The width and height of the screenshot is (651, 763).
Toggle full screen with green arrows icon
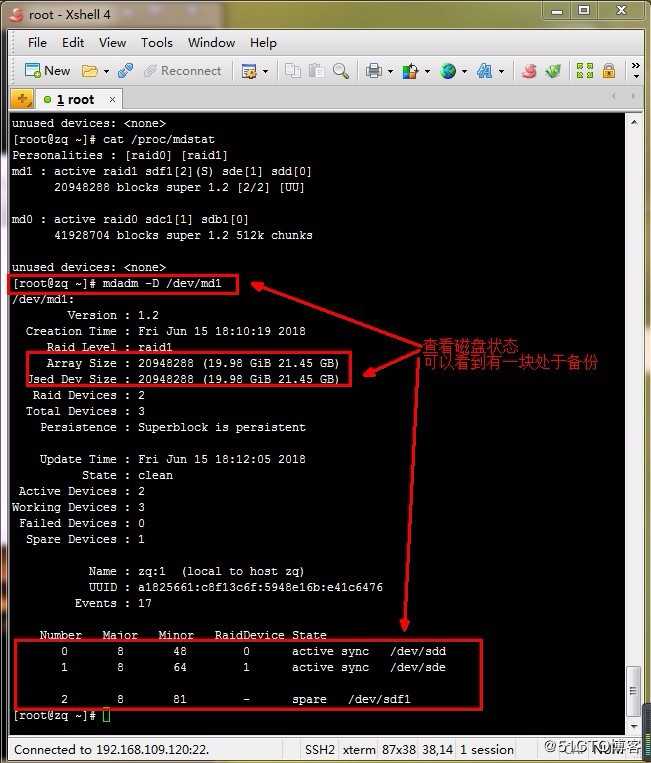pos(584,71)
